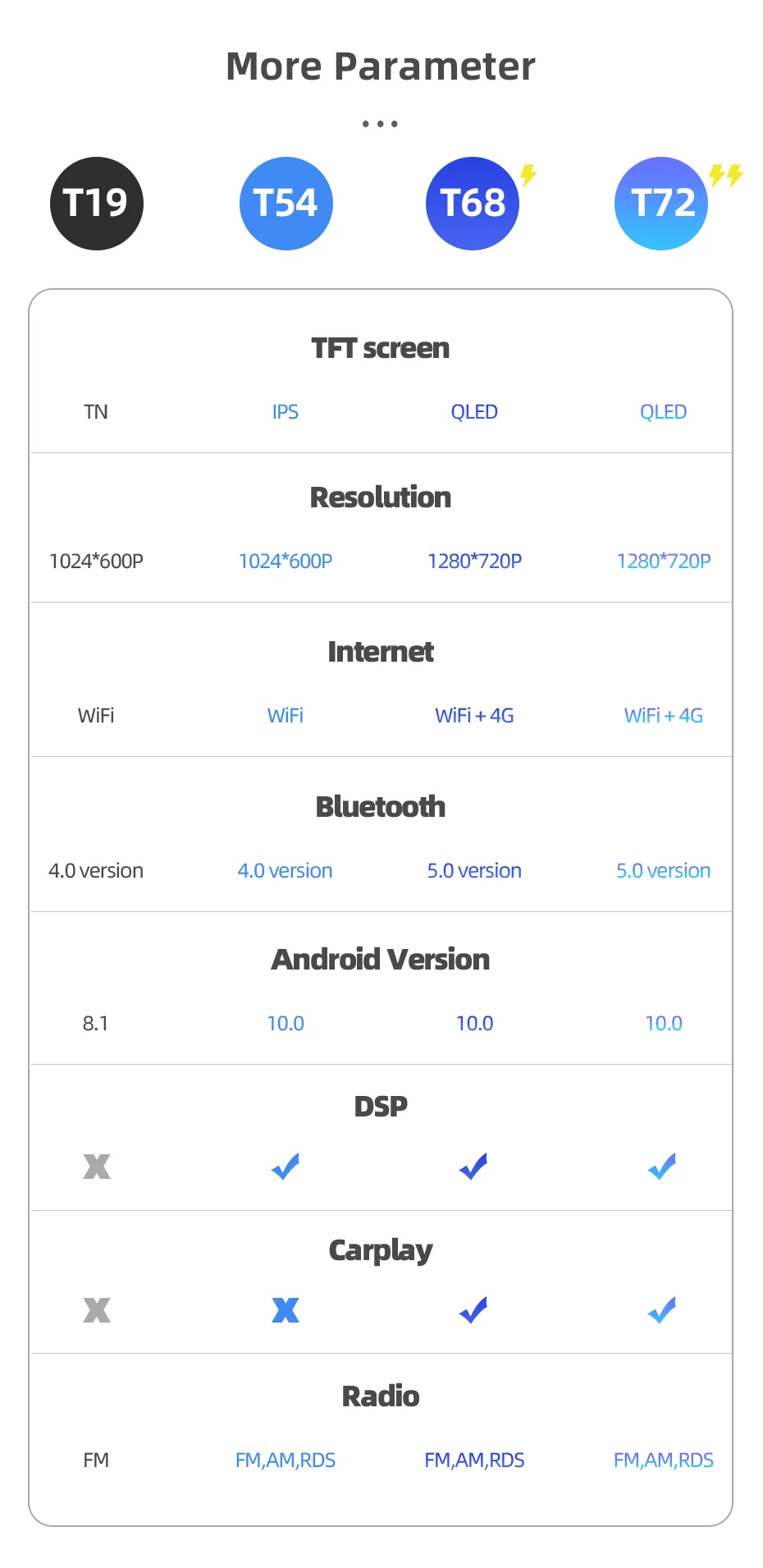Click the T72 model badge
The width and height of the screenshot is (763, 1568).
pyautogui.click(x=661, y=204)
